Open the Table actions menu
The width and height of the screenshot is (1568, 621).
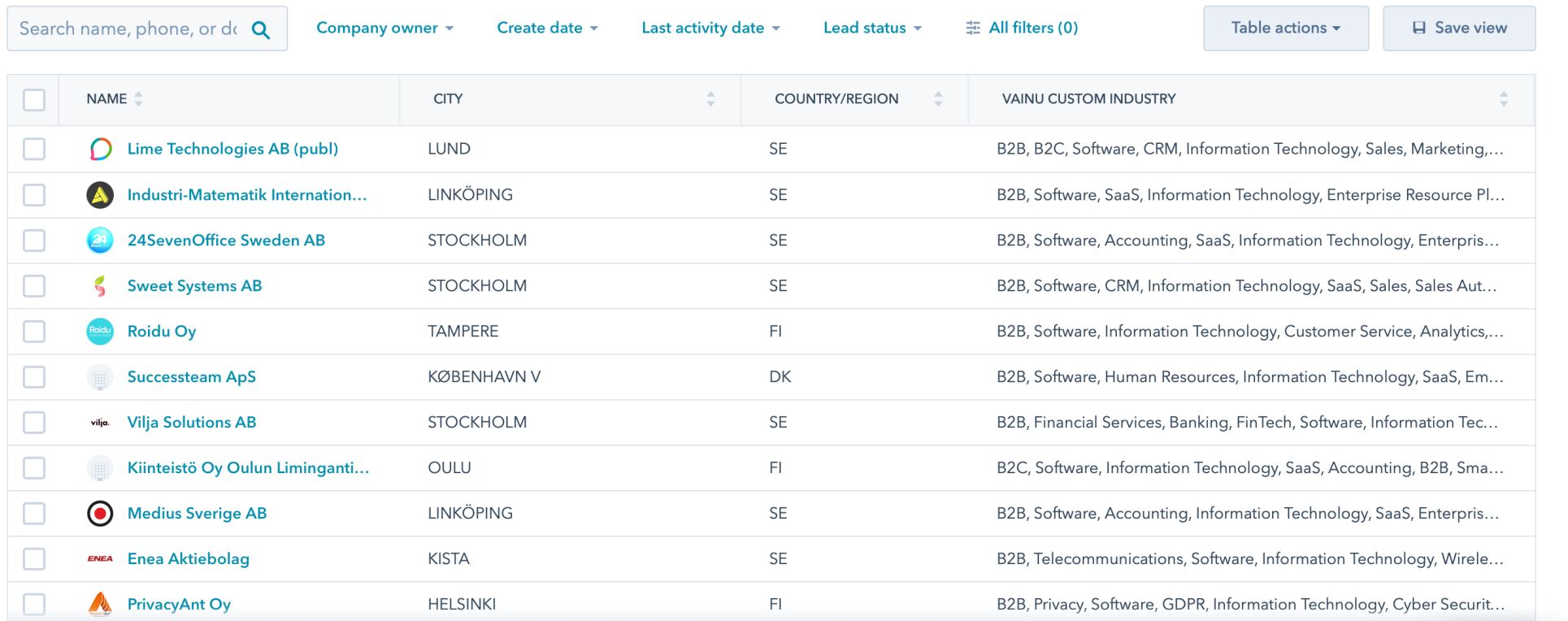1285,28
